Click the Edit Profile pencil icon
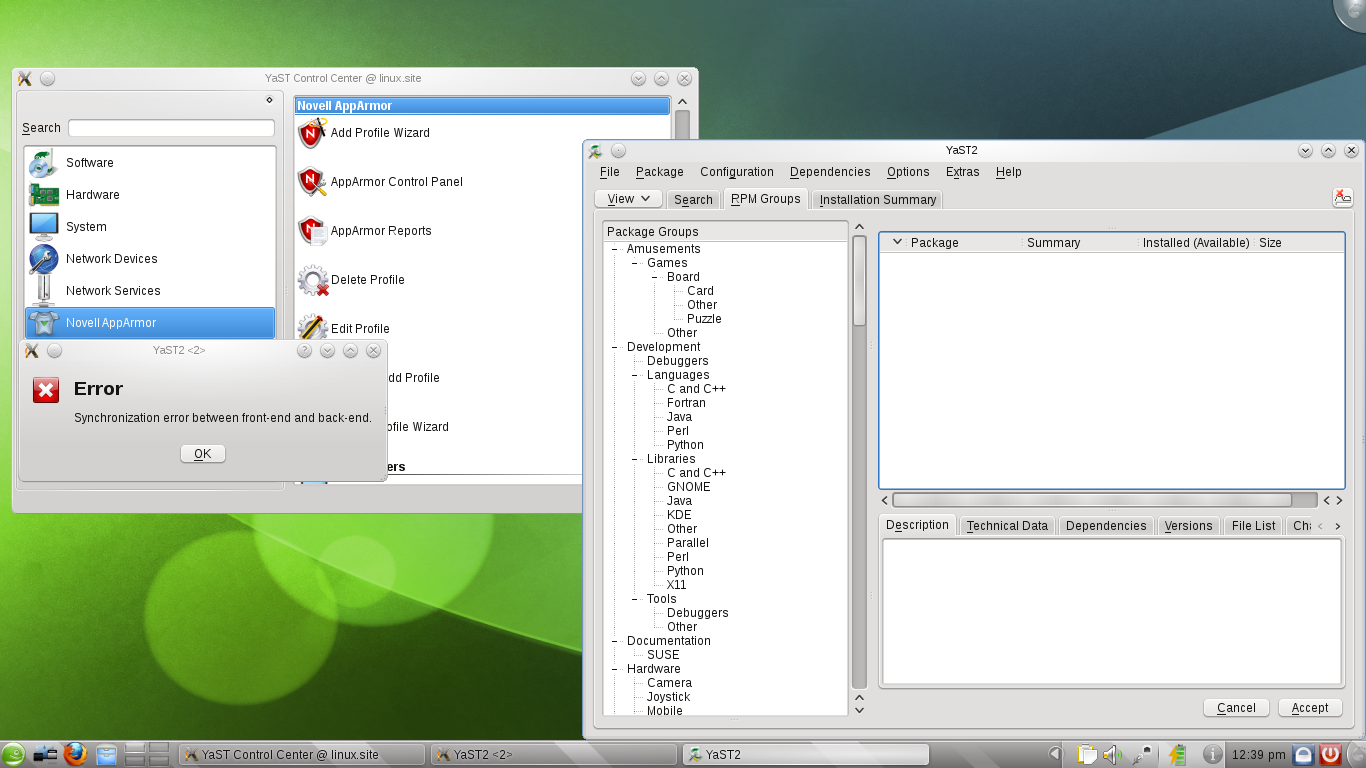 (313, 327)
